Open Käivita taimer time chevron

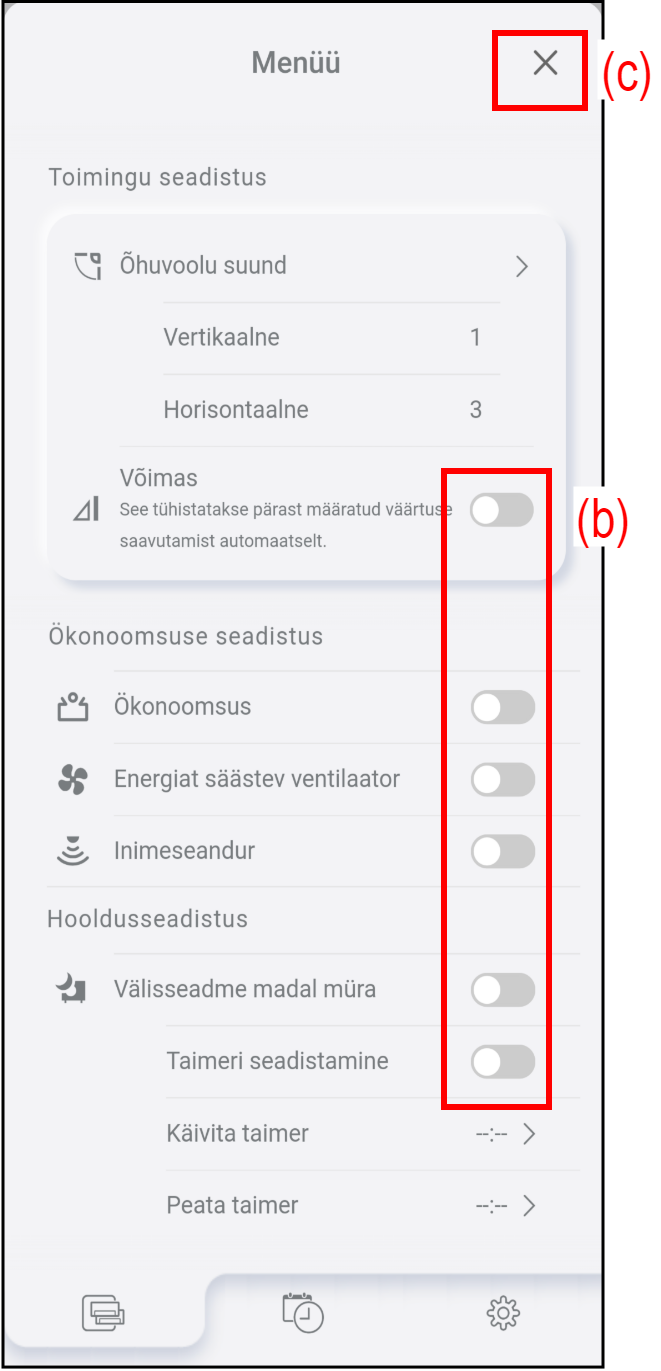tap(529, 1134)
